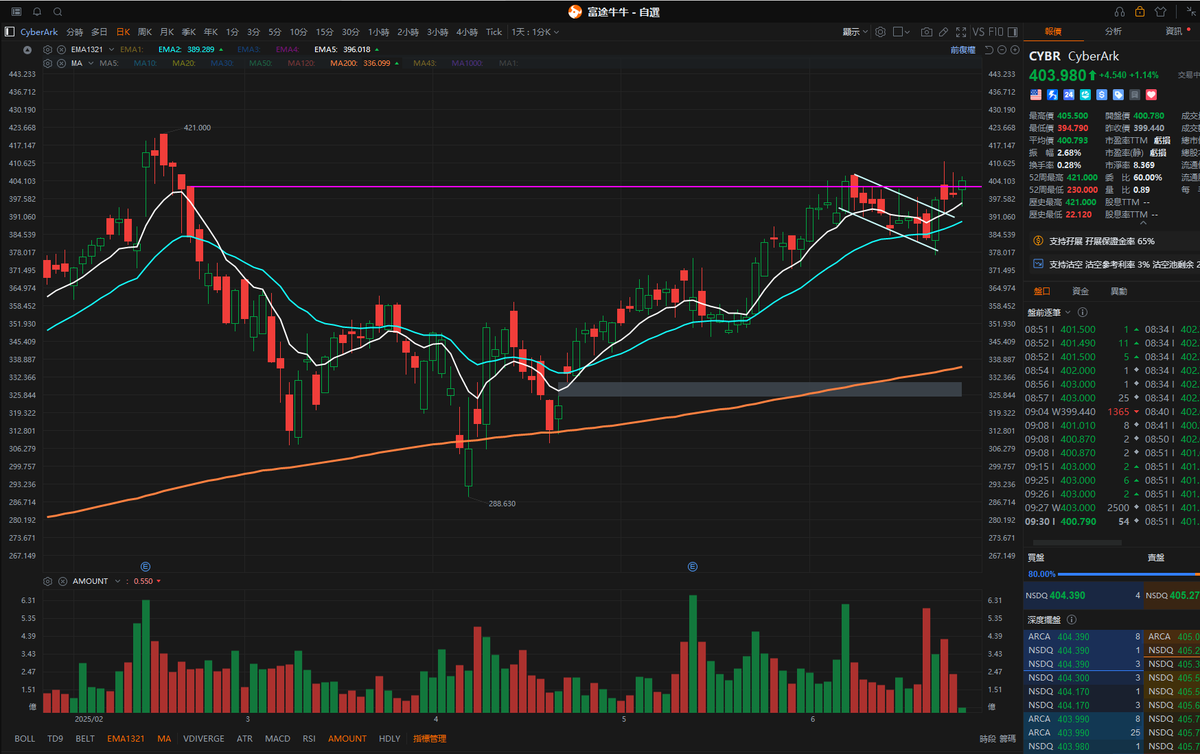Image resolution: width=1200 pixels, height=754 pixels.
Task: Toggle BOLL indicator
Action: click(25, 738)
